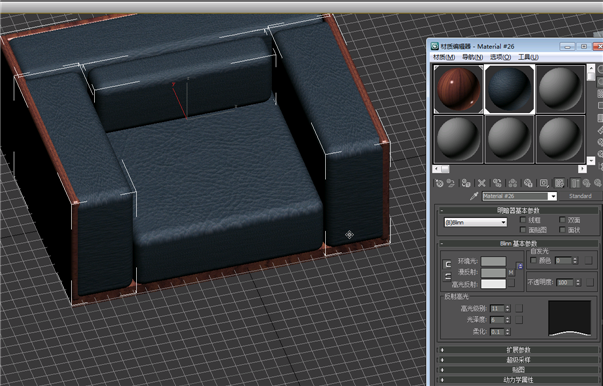Click the 高光反射 specular color swatch

[x=493, y=284]
